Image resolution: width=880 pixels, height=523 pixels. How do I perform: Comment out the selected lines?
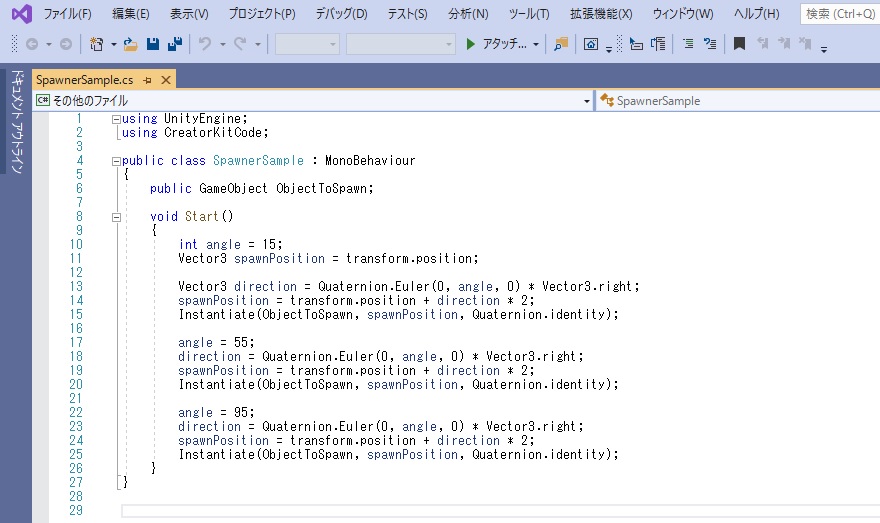(688, 44)
